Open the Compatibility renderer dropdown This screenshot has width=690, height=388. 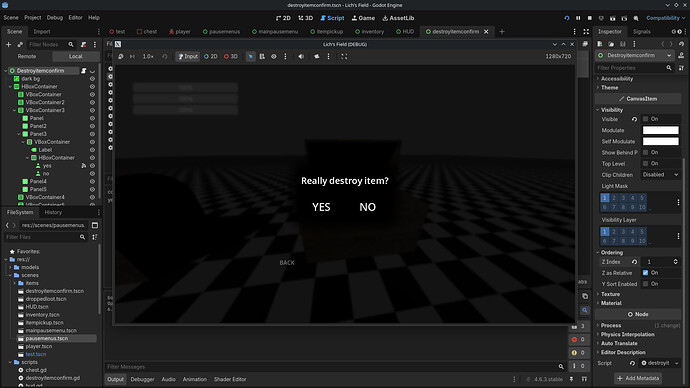(x=665, y=18)
